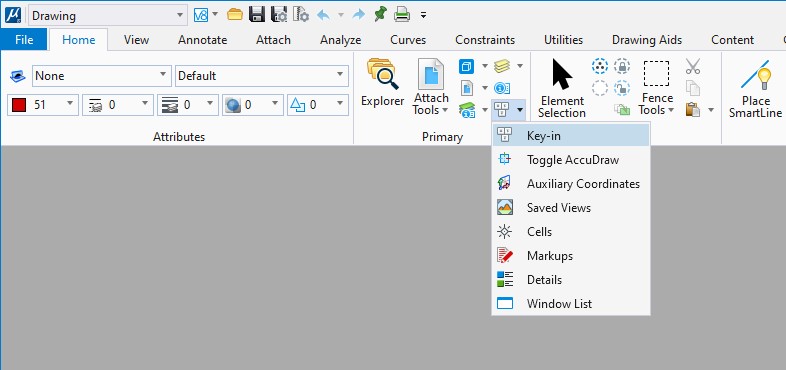Click the Cut scissors icon
Image resolution: width=786 pixels, height=370 pixels.
pyautogui.click(x=693, y=66)
